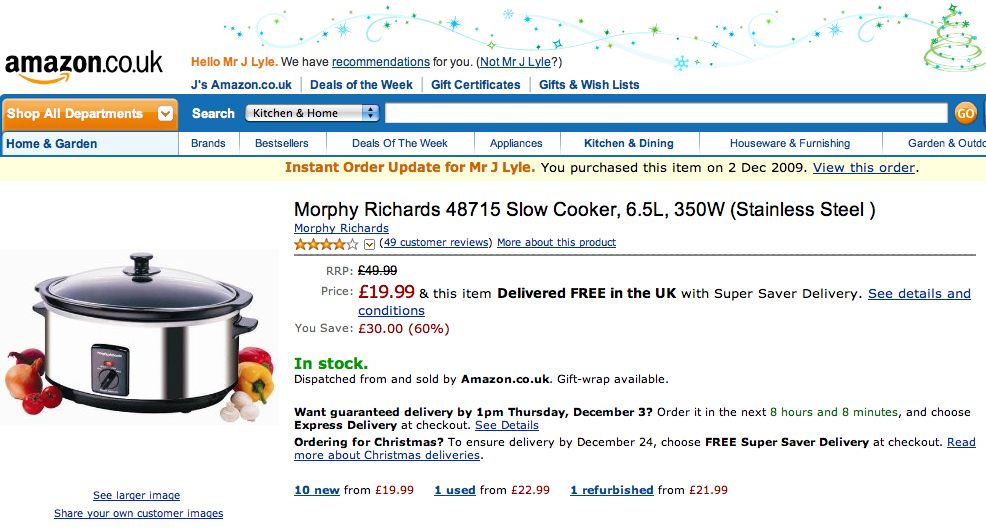Go to Deals Of The Week tab
Viewport: 986px width, 530px height.
click(x=399, y=143)
